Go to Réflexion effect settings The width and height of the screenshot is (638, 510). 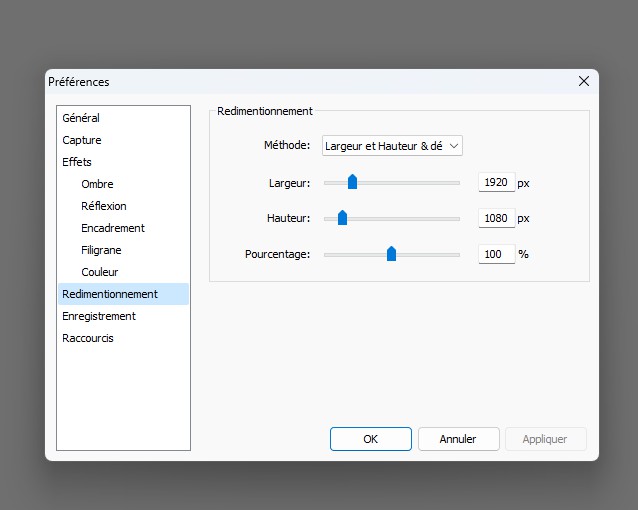pos(103,206)
